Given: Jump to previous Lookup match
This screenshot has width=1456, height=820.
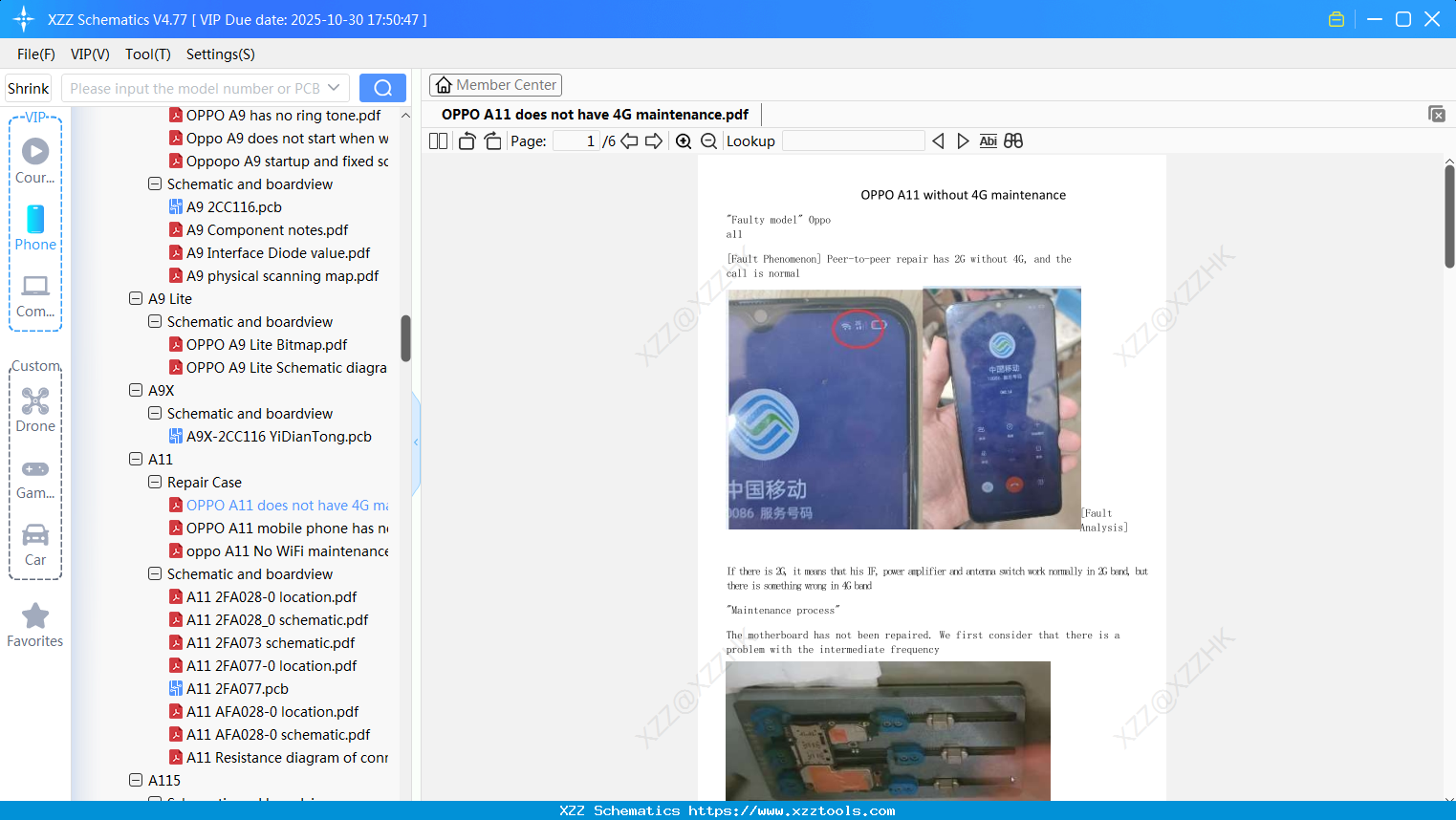Looking at the screenshot, I should click(938, 141).
